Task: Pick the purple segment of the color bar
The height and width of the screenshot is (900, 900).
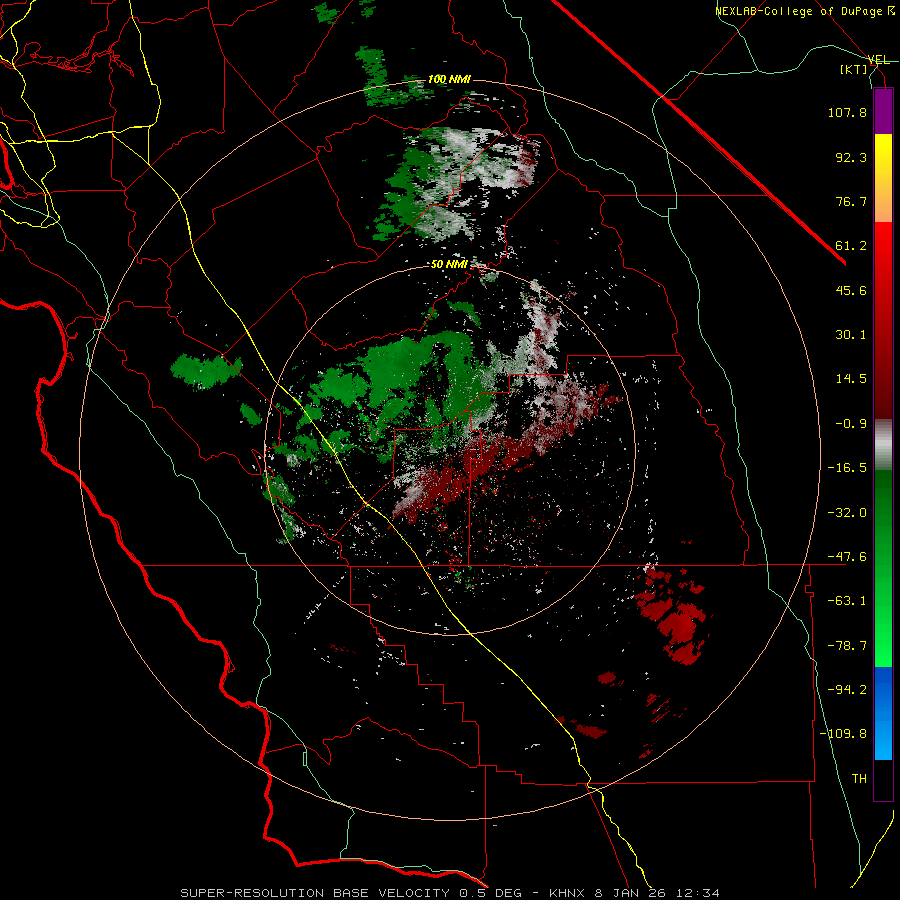Action: coord(883,112)
